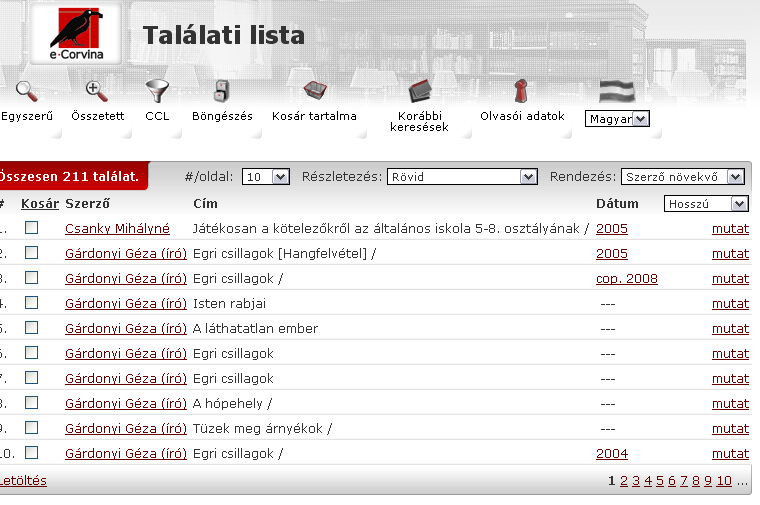Click the Olvasói adatok menu label
The image size is (760, 505).
tap(522, 116)
